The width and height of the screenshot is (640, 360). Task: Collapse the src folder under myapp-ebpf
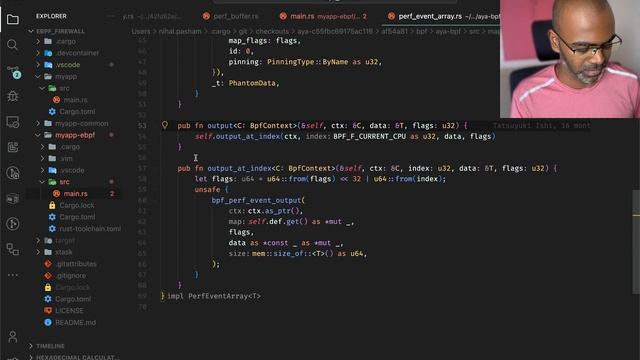(x=42, y=182)
